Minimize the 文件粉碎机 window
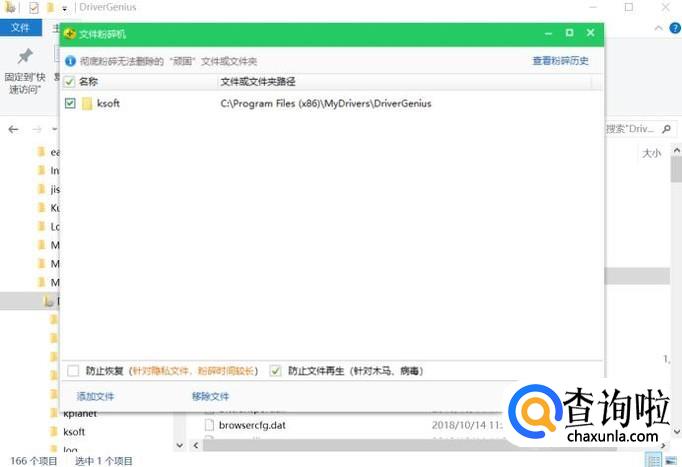 [x=548, y=33]
